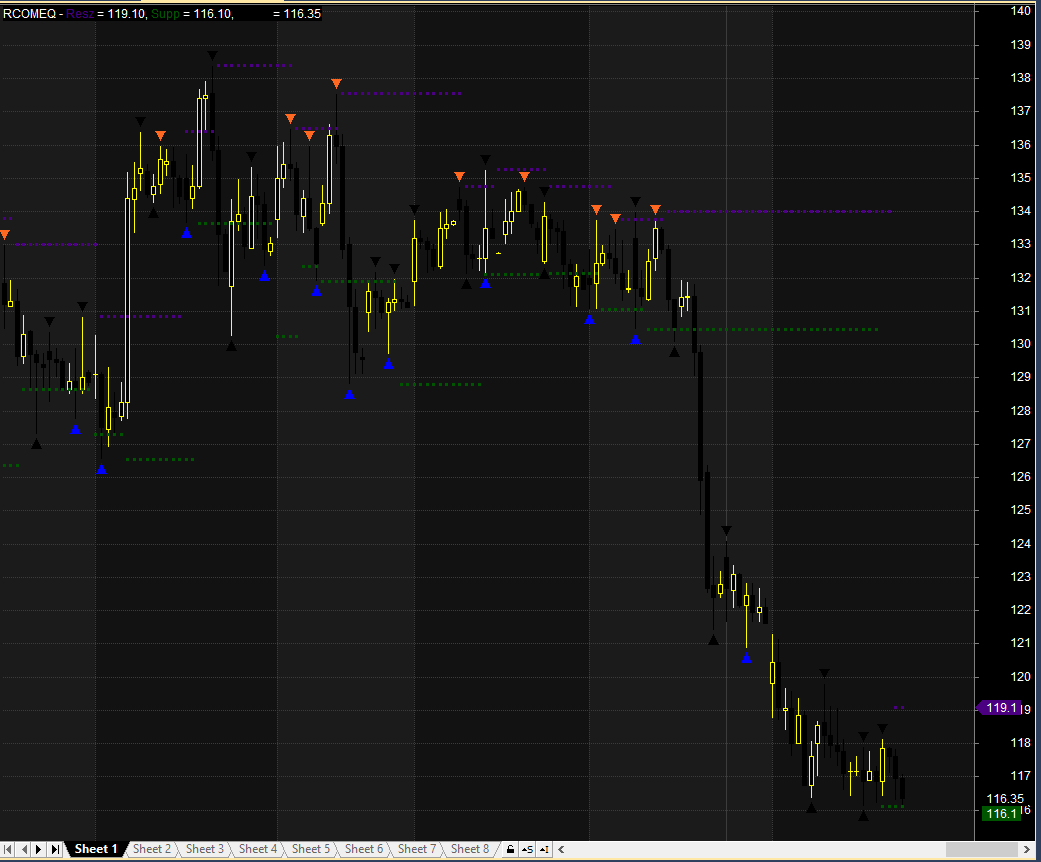Screen dimensions: 1041x862
Task: Click the green 116.1 support price tag
Action: [x=1001, y=814]
